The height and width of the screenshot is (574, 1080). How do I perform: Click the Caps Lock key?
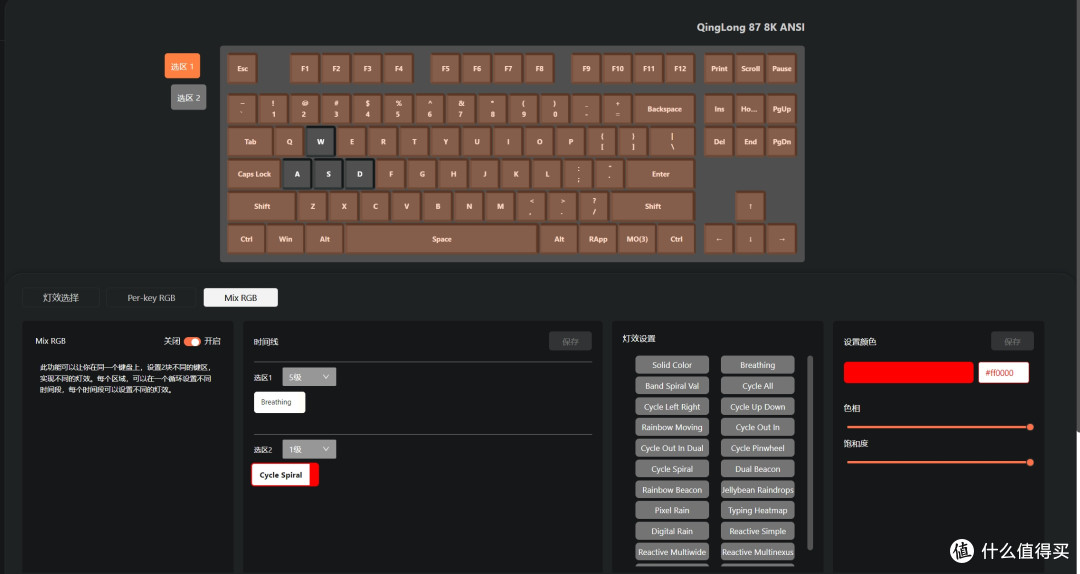click(254, 174)
